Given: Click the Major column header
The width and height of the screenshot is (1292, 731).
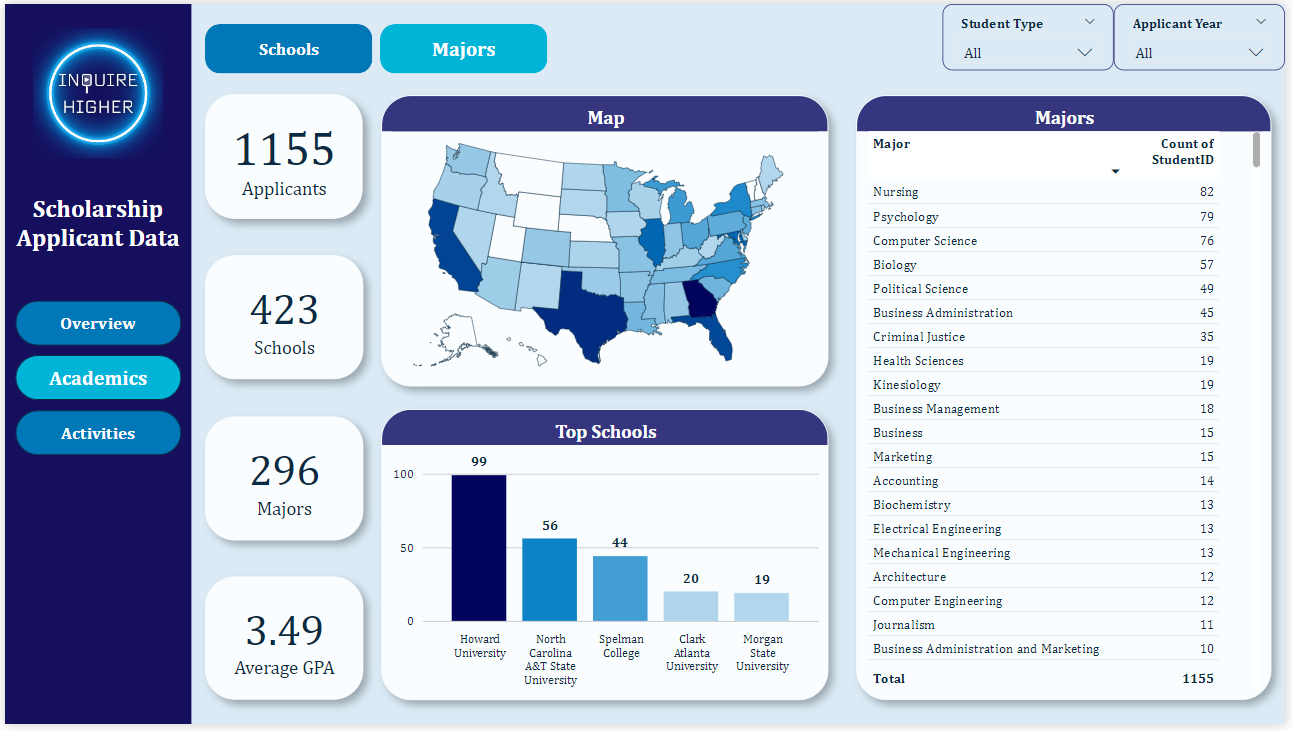Looking at the screenshot, I should pos(891,144).
